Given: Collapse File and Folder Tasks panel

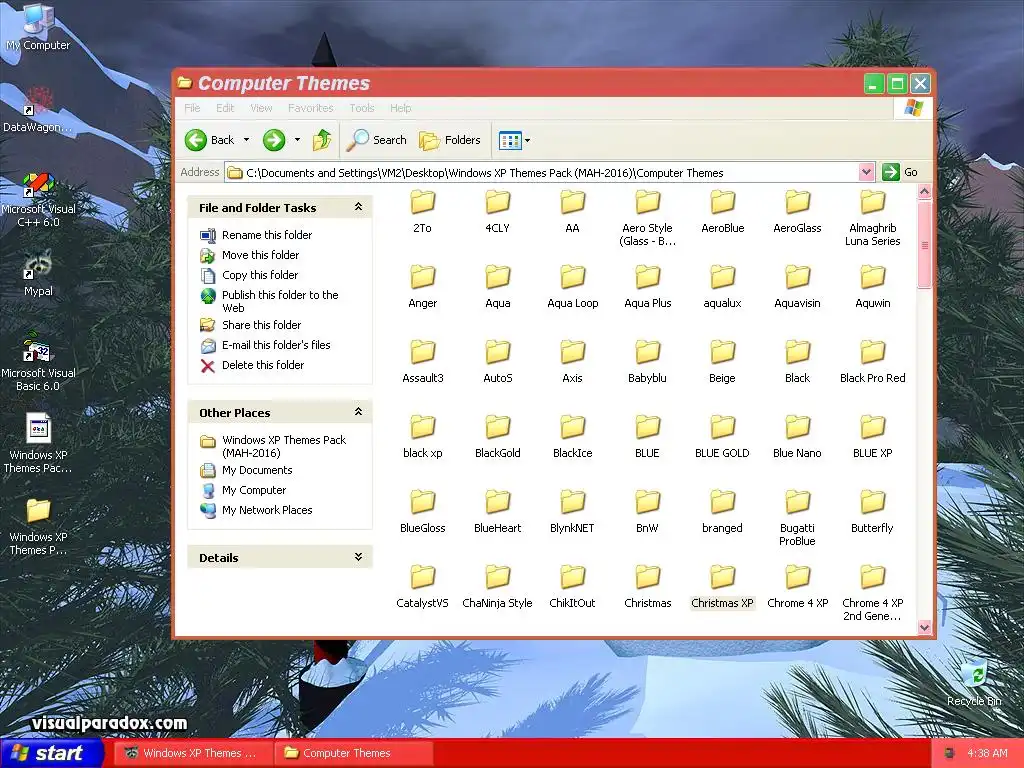Looking at the screenshot, I should point(358,207).
